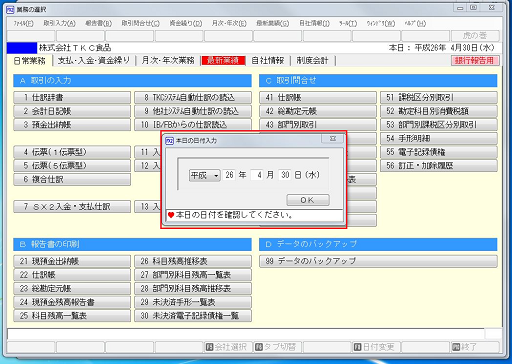Open 55 電子記録債権
512x364 pixels.
[x=439, y=152]
